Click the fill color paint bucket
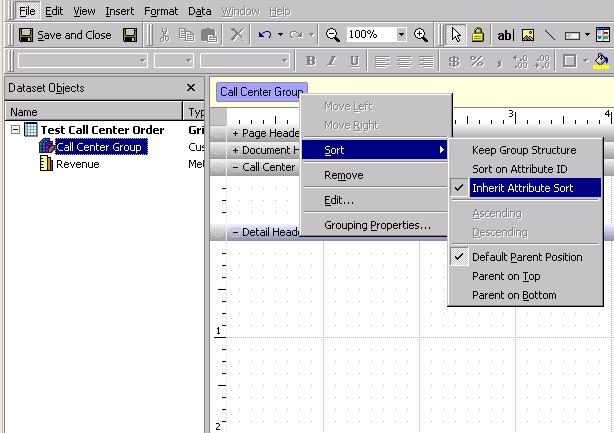 click(x=600, y=61)
